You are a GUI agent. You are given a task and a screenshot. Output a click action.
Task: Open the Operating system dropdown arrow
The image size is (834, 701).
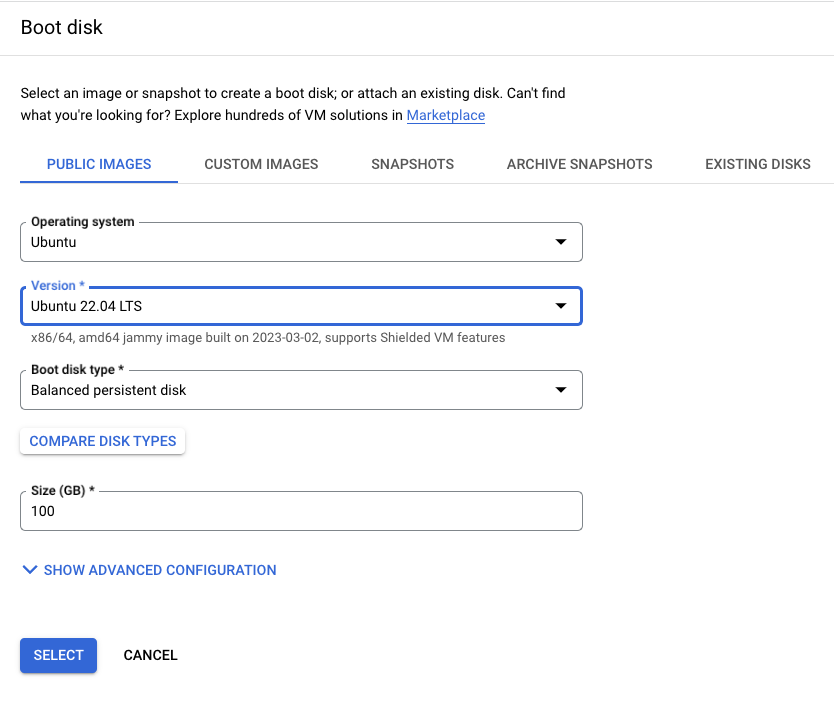561,242
